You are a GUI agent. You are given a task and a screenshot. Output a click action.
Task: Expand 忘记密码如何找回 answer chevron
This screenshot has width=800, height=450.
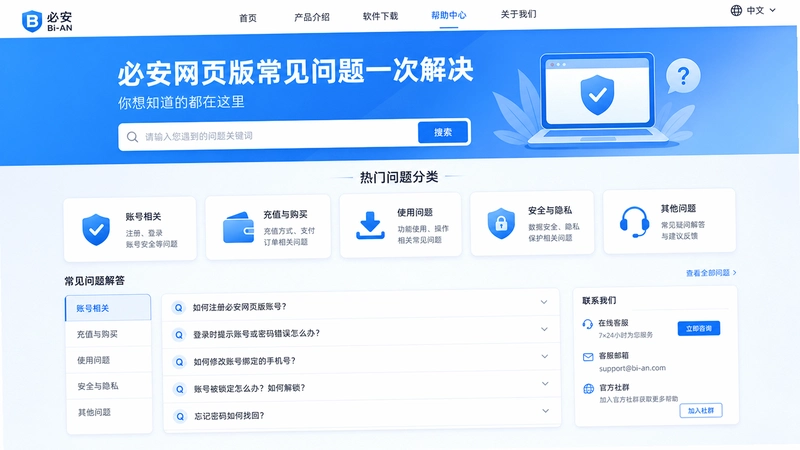[x=545, y=411]
